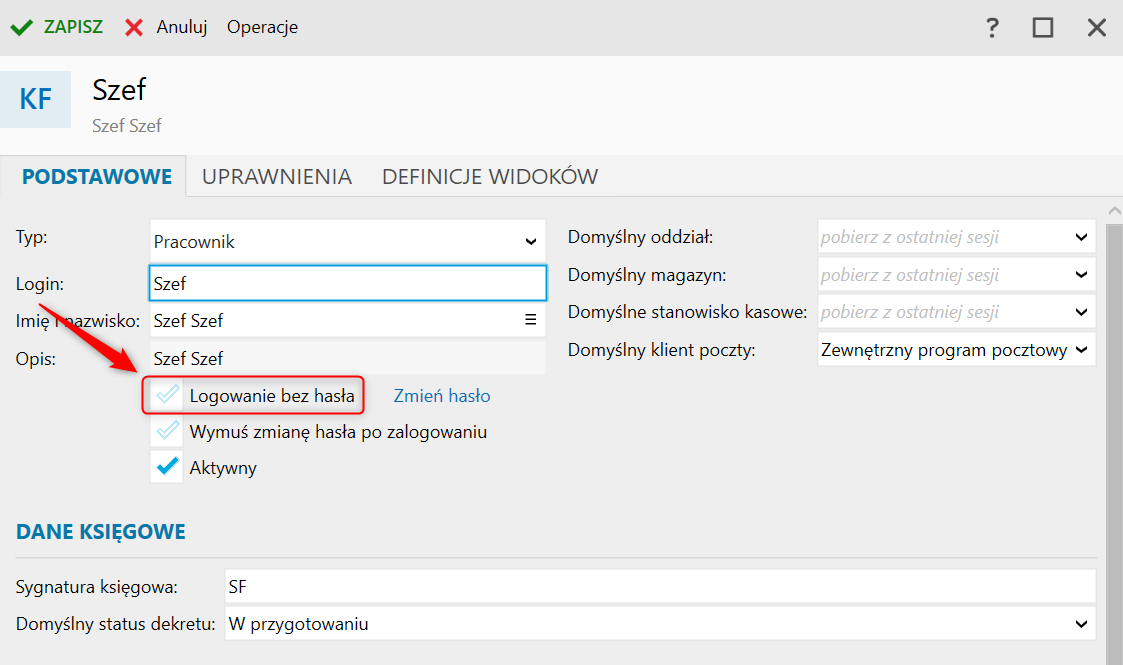Viewport: 1123px width, 665px height.
Task: Switch to the UPRAWNIENIA tab
Action: coord(276,177)
